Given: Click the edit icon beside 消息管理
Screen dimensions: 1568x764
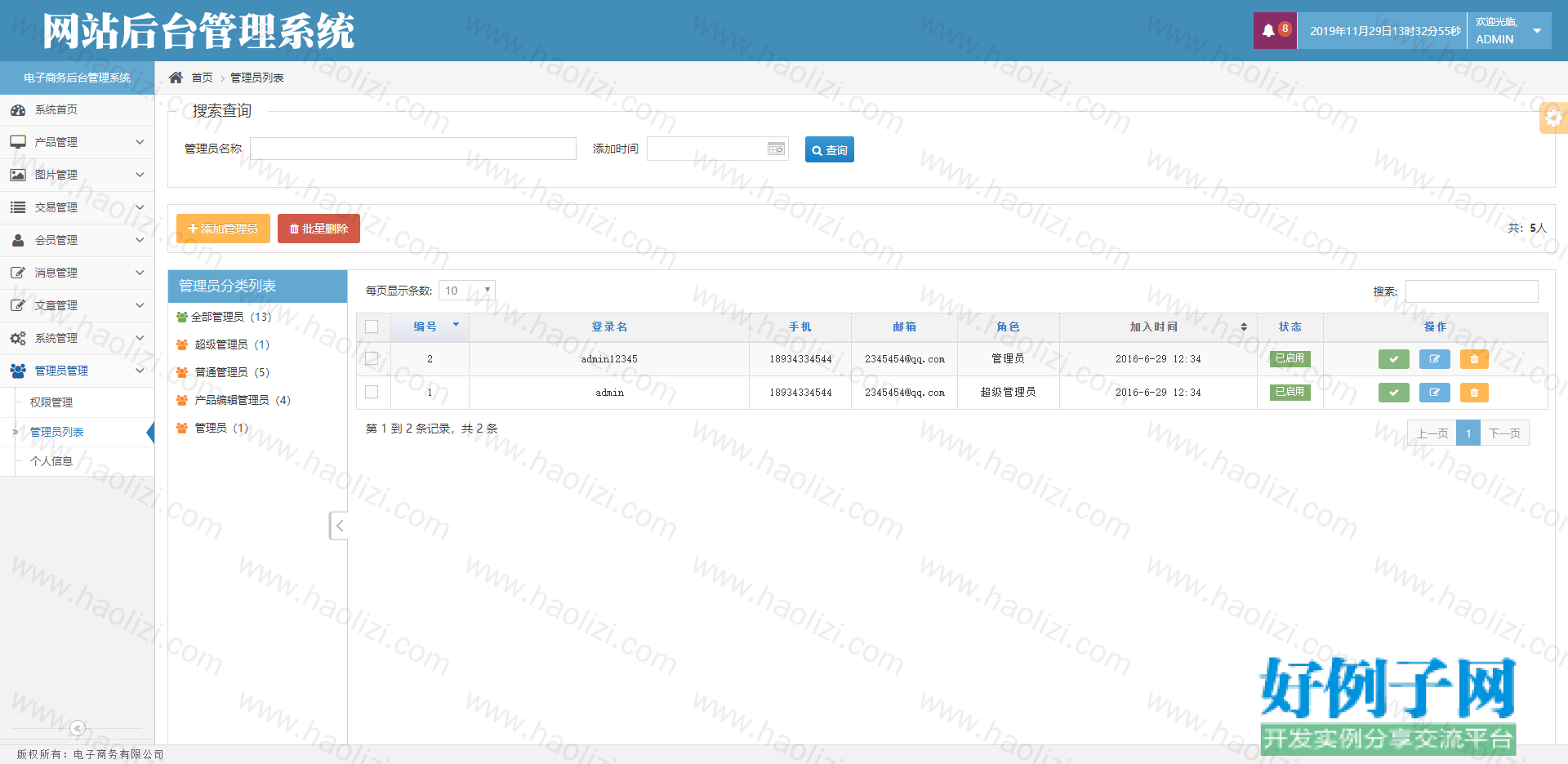Looking at the screenshot, I should 18,273.
